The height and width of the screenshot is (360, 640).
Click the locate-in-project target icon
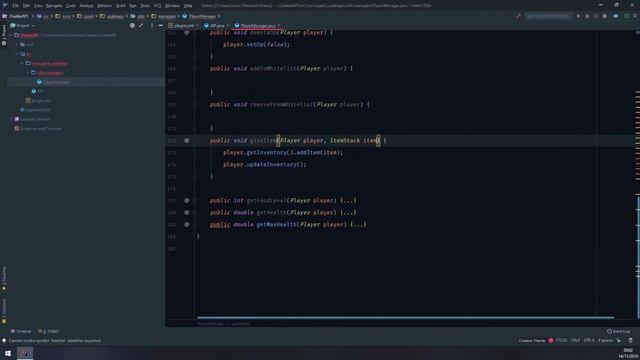click(132, 25)
